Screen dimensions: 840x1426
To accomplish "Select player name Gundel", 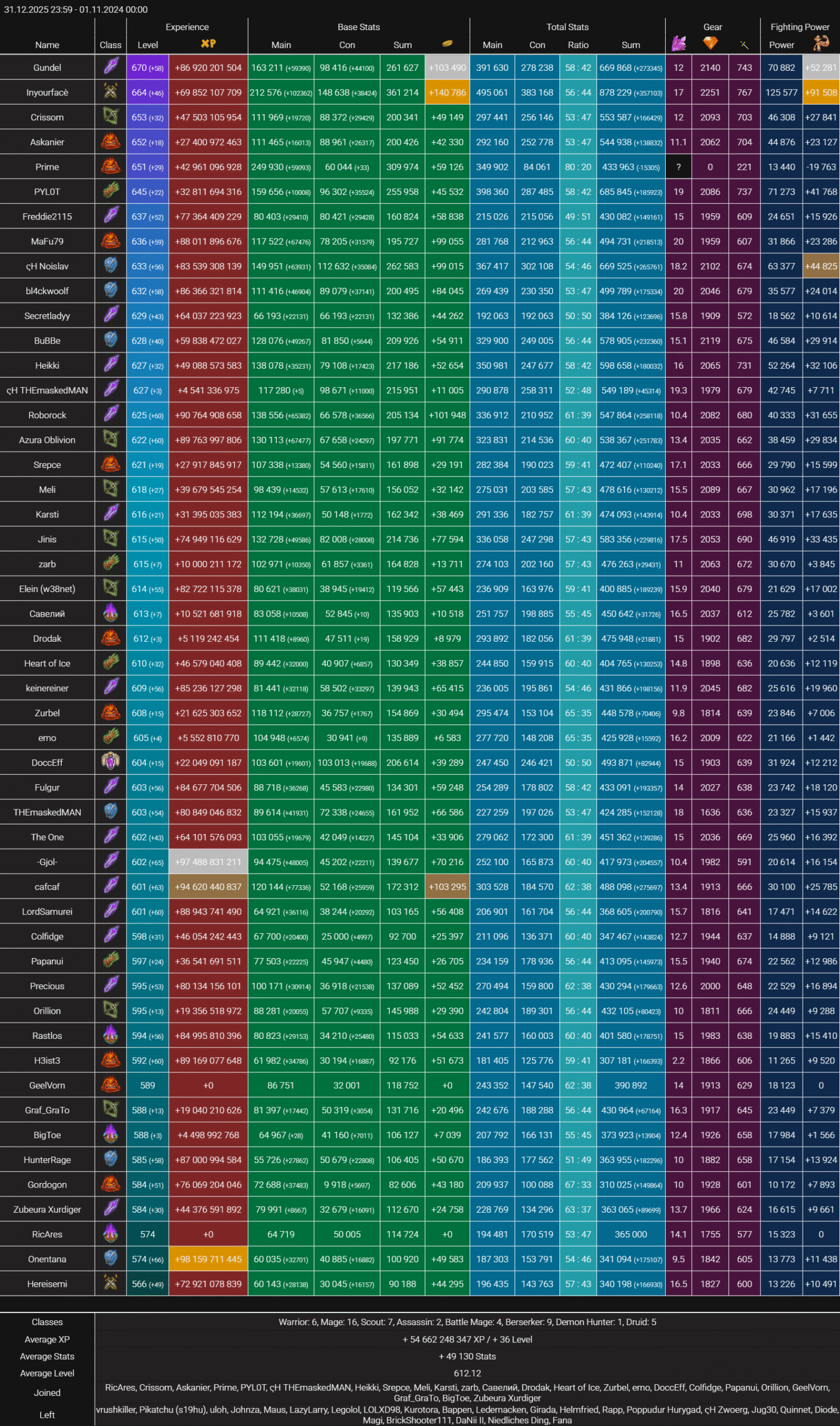I will tap(47, 67).
